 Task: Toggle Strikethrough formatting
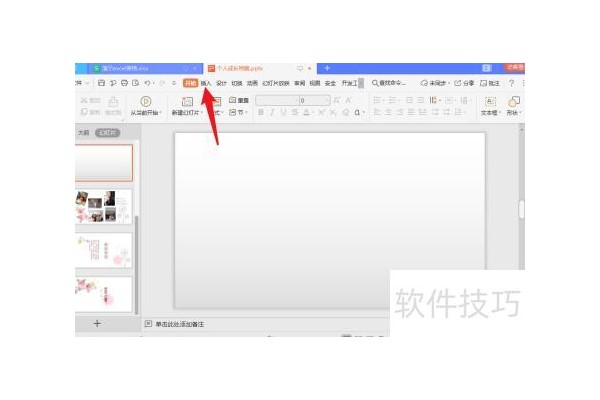pos(295,112)
